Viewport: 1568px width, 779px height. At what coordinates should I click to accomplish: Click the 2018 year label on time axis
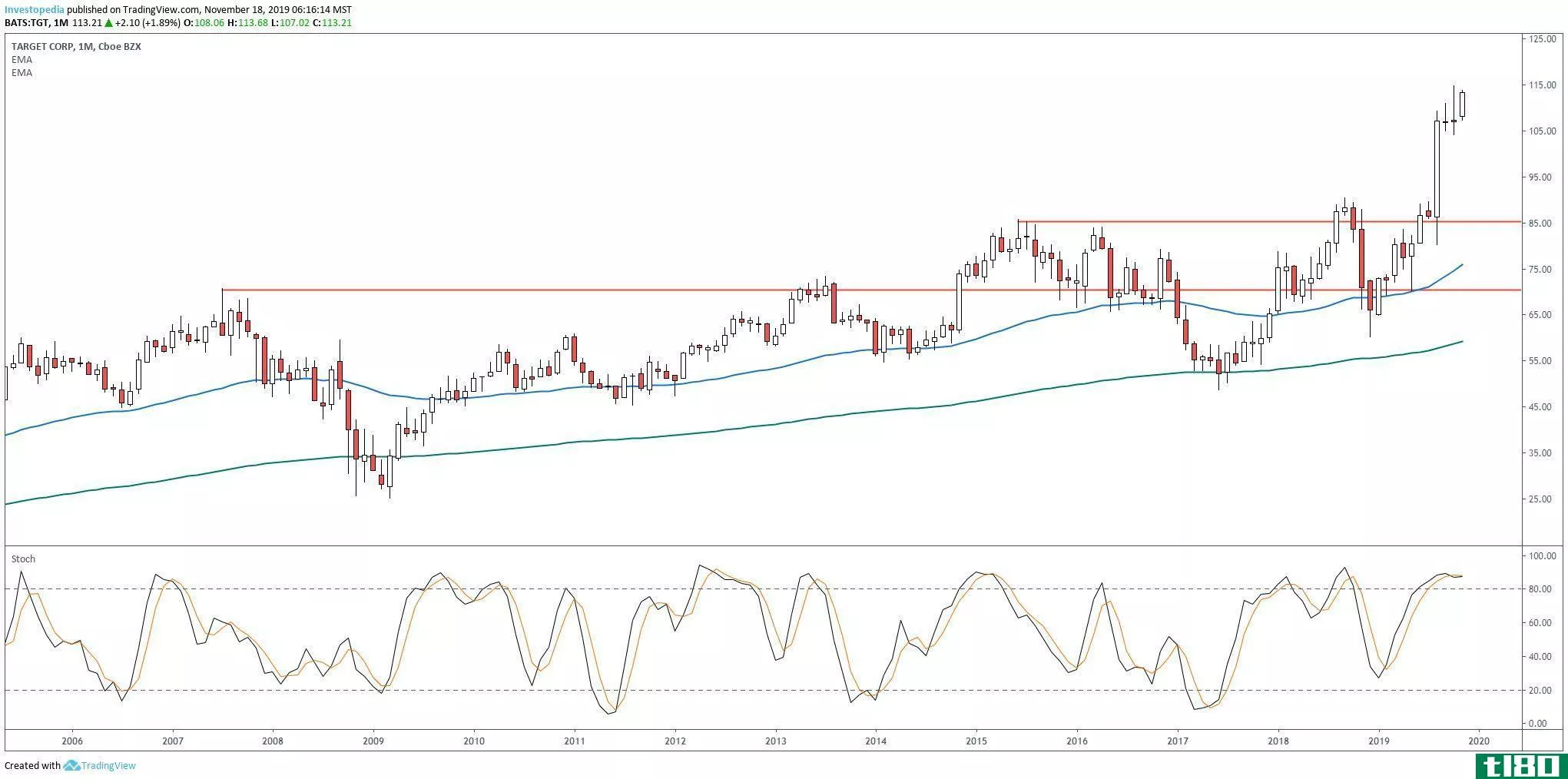pyautogui.click(x=1278, y=741)
